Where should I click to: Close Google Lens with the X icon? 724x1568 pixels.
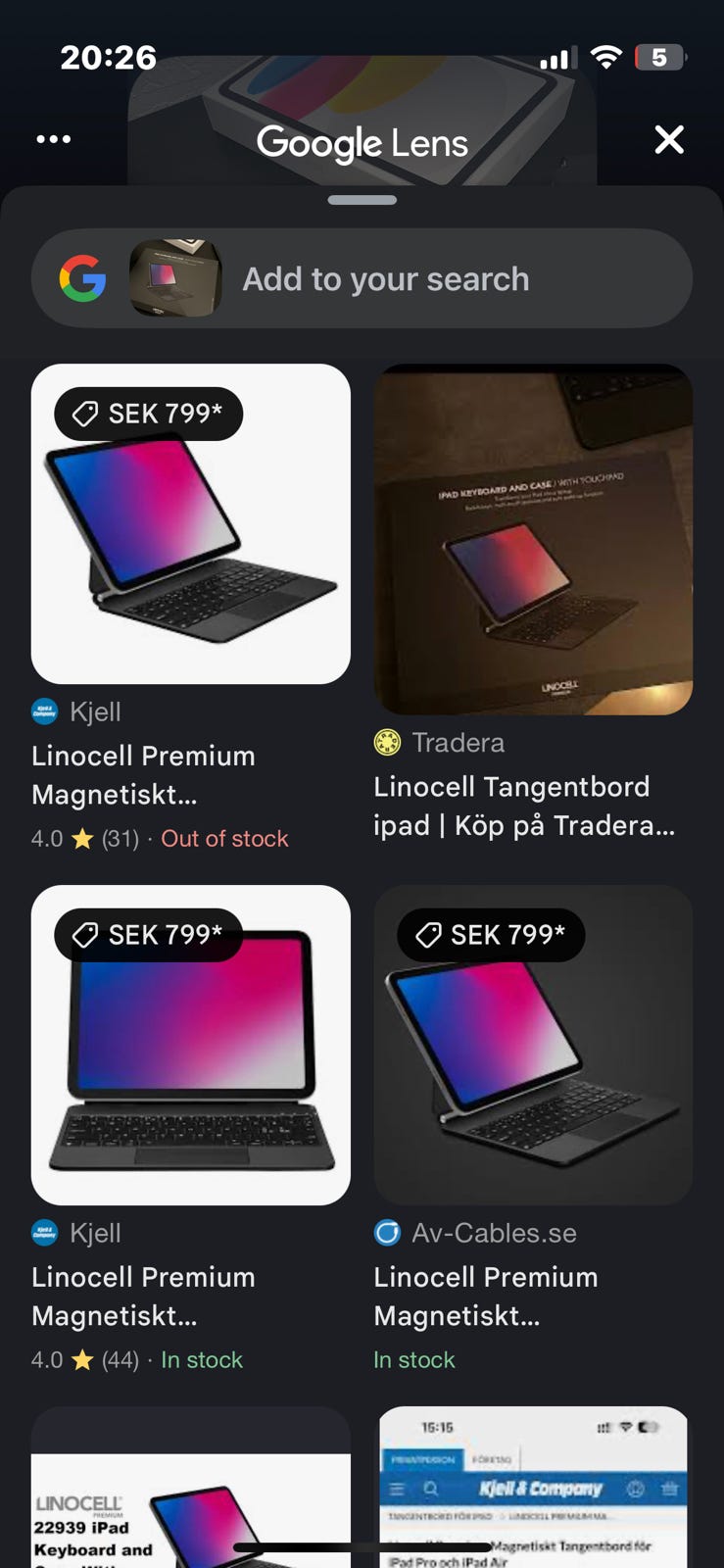[x=669, y=139]
